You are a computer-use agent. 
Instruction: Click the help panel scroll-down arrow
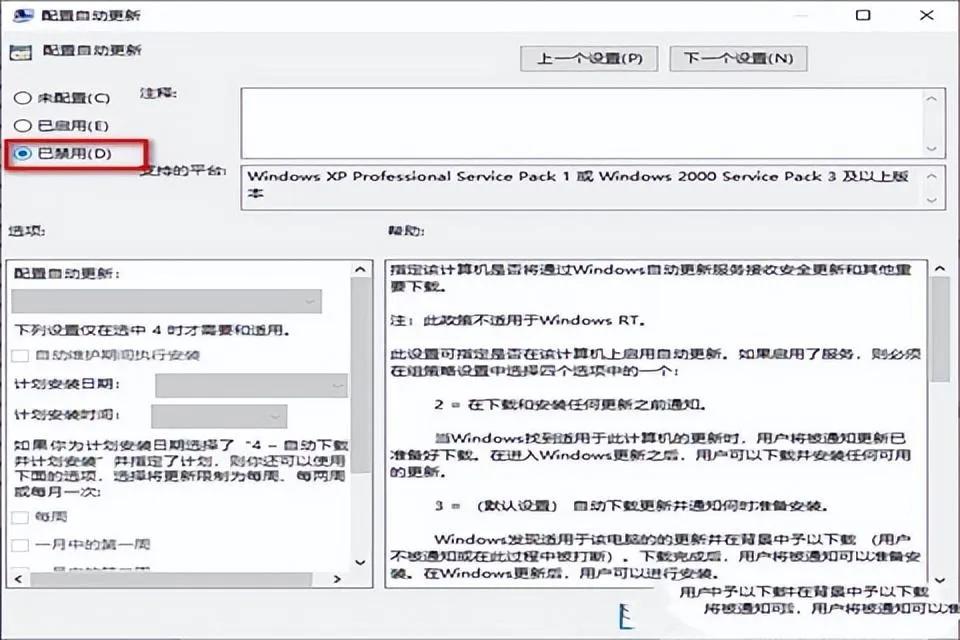click(939, 577)
